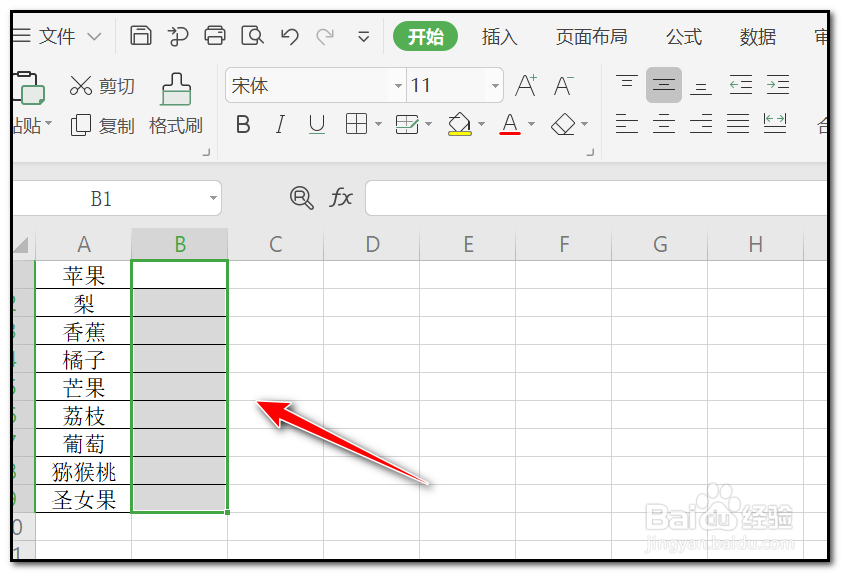The height and width of the screenshot is (573, 841).
Task: Open clipboard group dialog launcher
Action: click(206, 153)
